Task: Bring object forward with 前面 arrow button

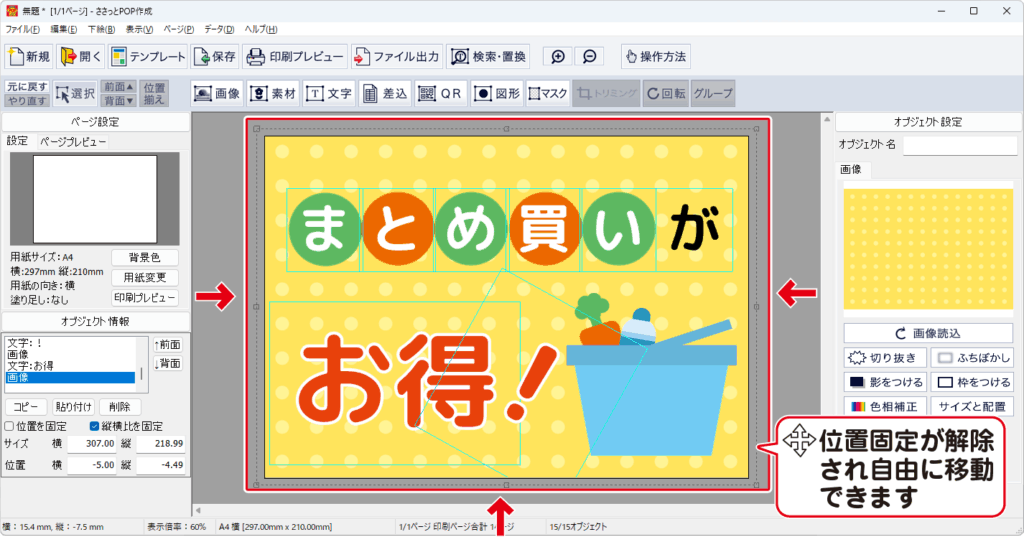Action: coord(168,344)
